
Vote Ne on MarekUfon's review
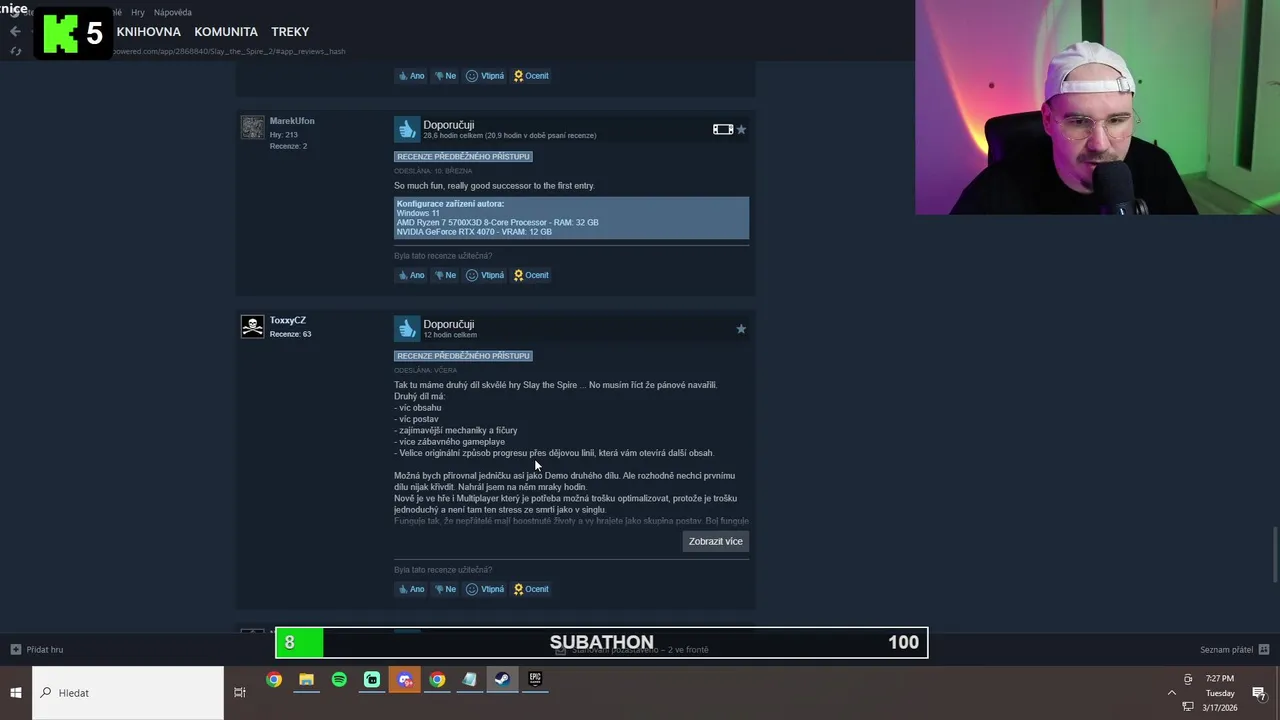tap(445, 275)
